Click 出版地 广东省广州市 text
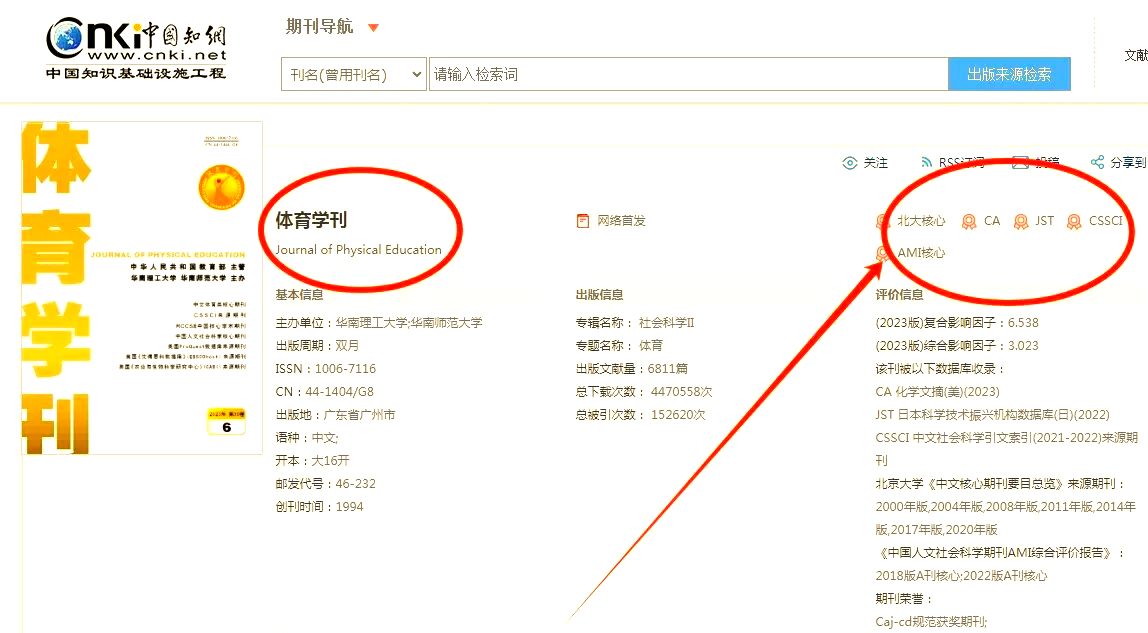Screen dimensions: 1148x633 point(335,415)
